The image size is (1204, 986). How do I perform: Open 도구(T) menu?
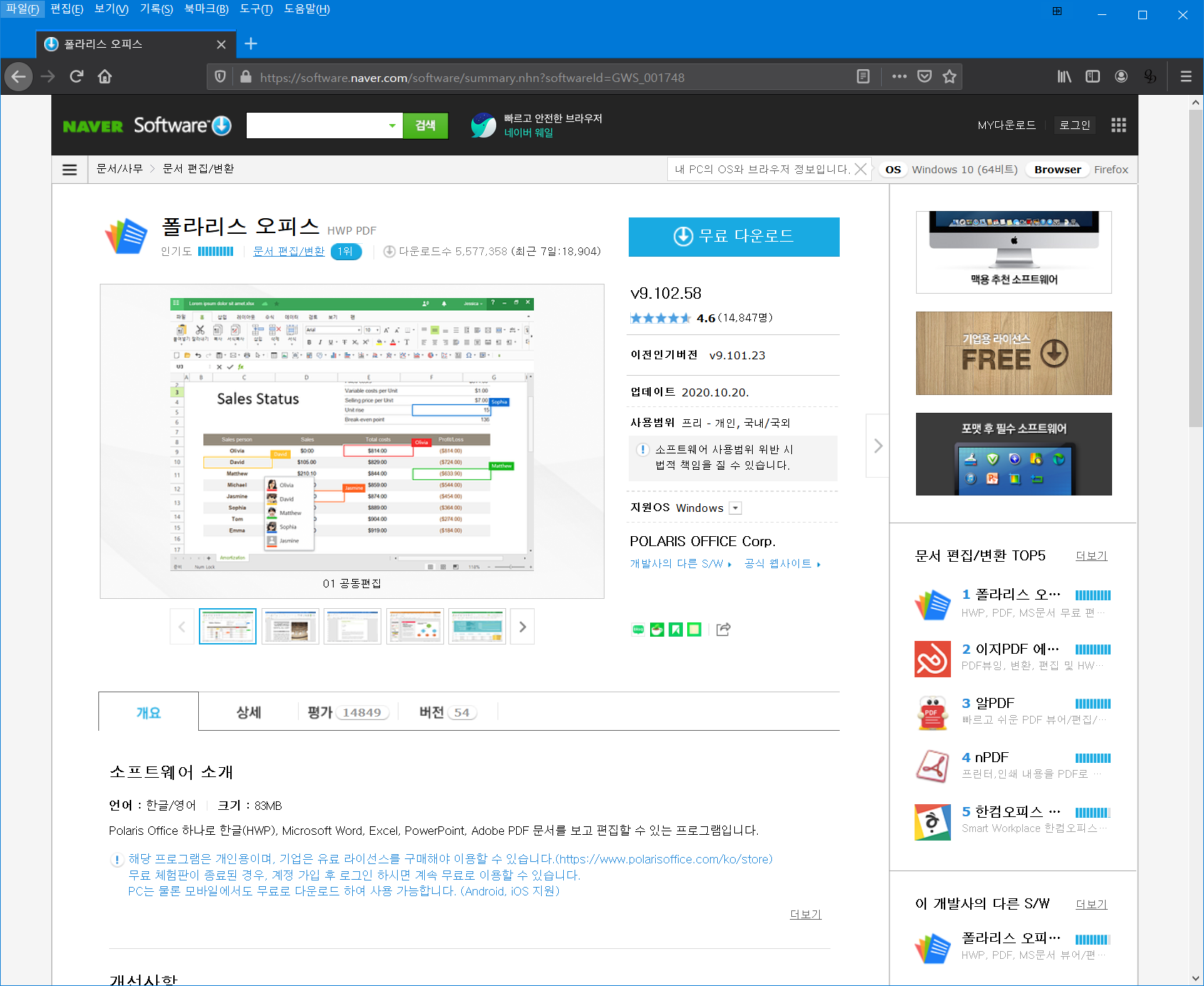(256, 9)
